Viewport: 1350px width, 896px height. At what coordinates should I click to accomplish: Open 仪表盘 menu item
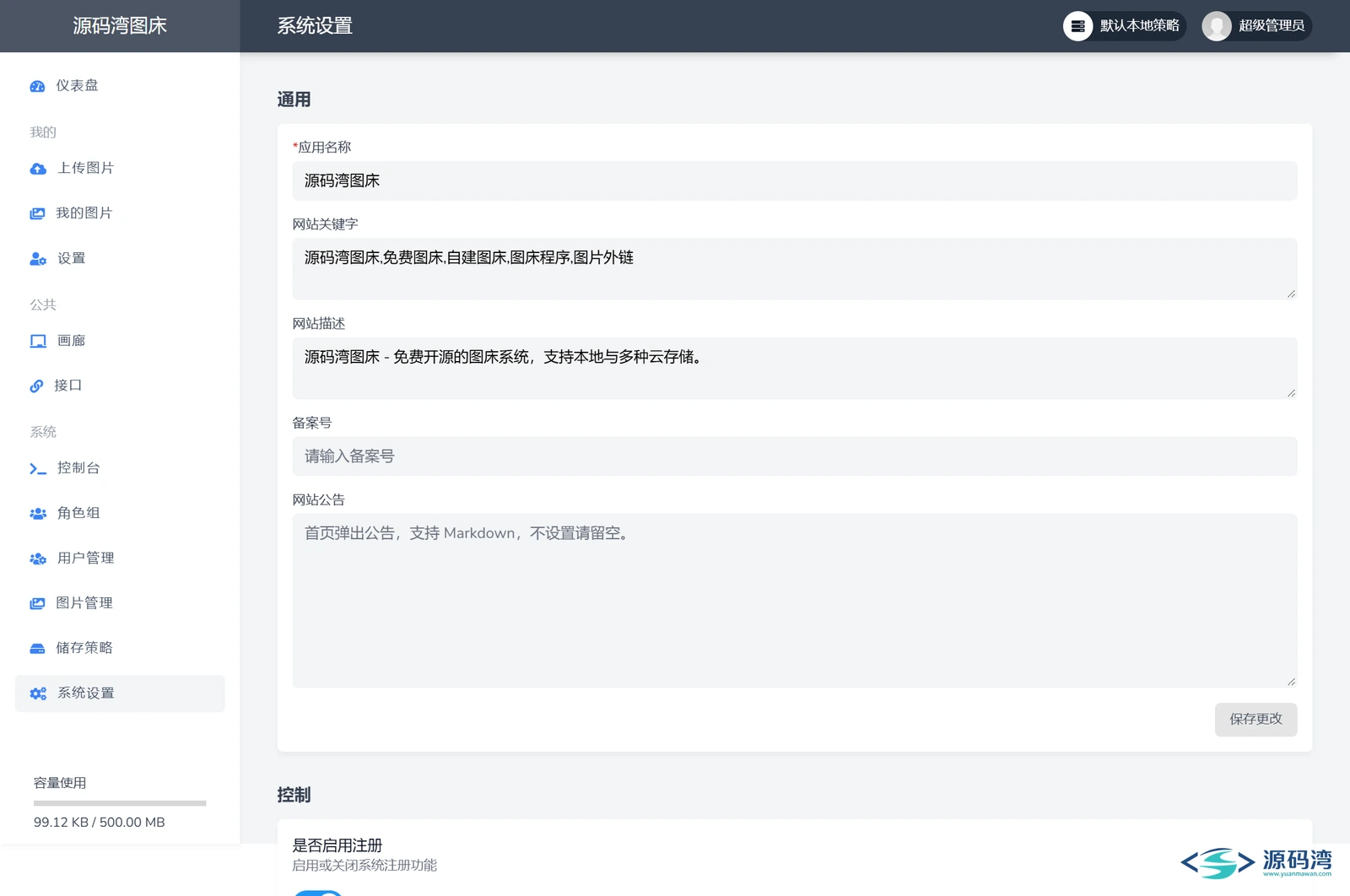120,86
